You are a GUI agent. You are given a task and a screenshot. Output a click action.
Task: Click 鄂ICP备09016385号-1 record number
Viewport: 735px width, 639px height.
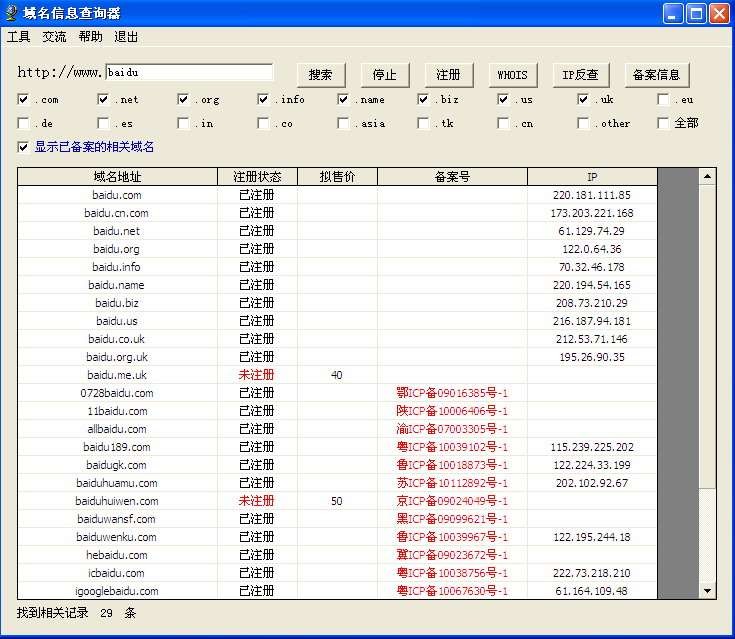[x=452, y=393]
